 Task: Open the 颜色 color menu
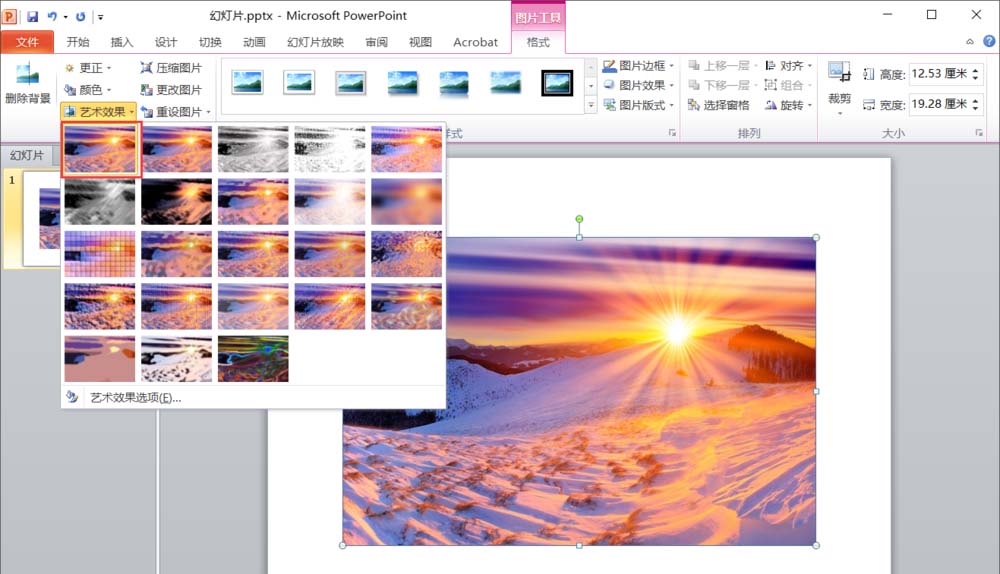coord(88,90)
